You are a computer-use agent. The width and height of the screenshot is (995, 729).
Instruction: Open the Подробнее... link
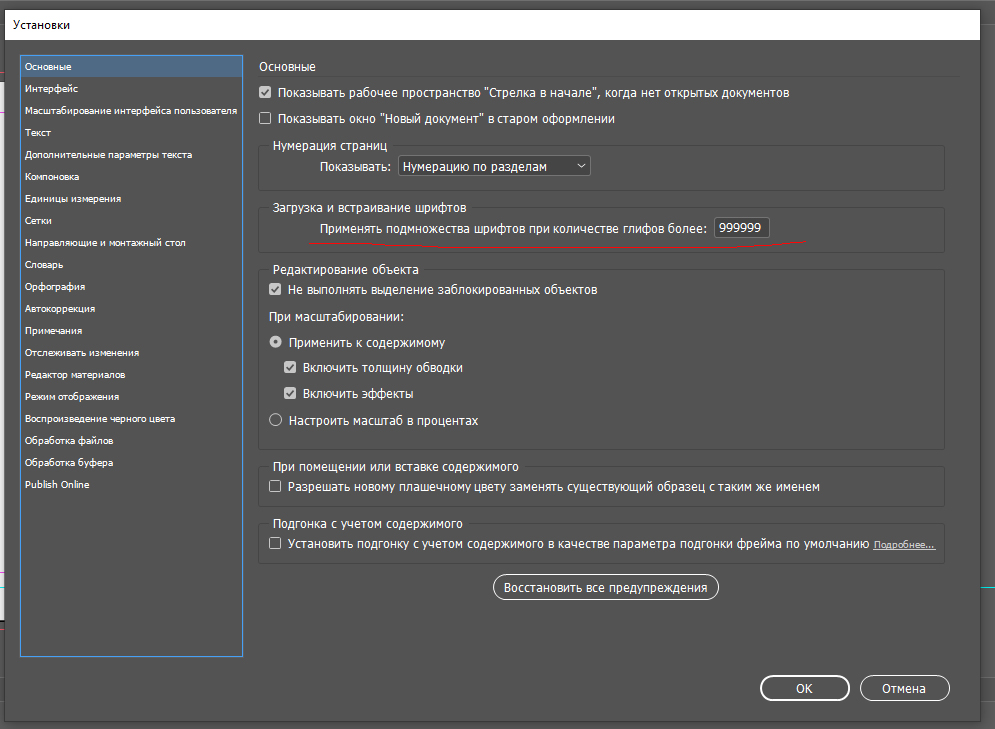click(x=904, y=545)
